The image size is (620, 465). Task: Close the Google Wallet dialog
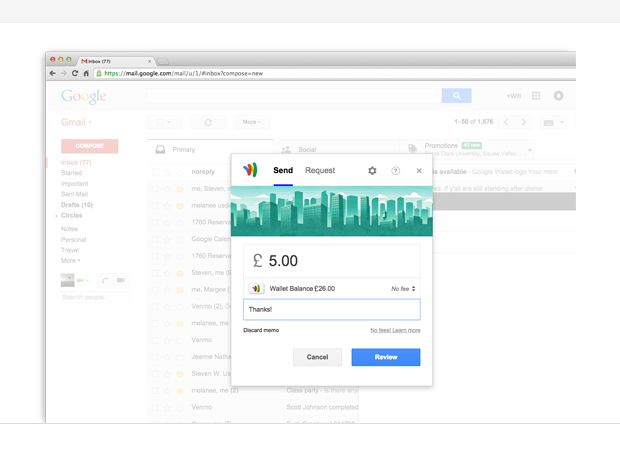[x=419, y=171]
